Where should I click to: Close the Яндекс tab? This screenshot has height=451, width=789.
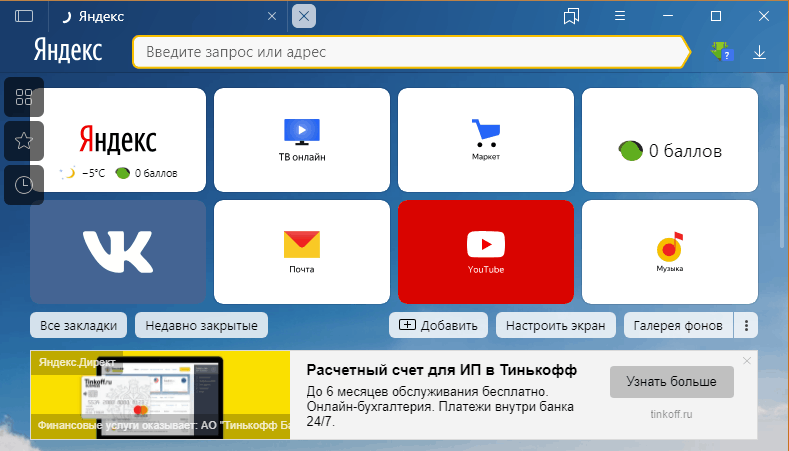pos(272,17)
